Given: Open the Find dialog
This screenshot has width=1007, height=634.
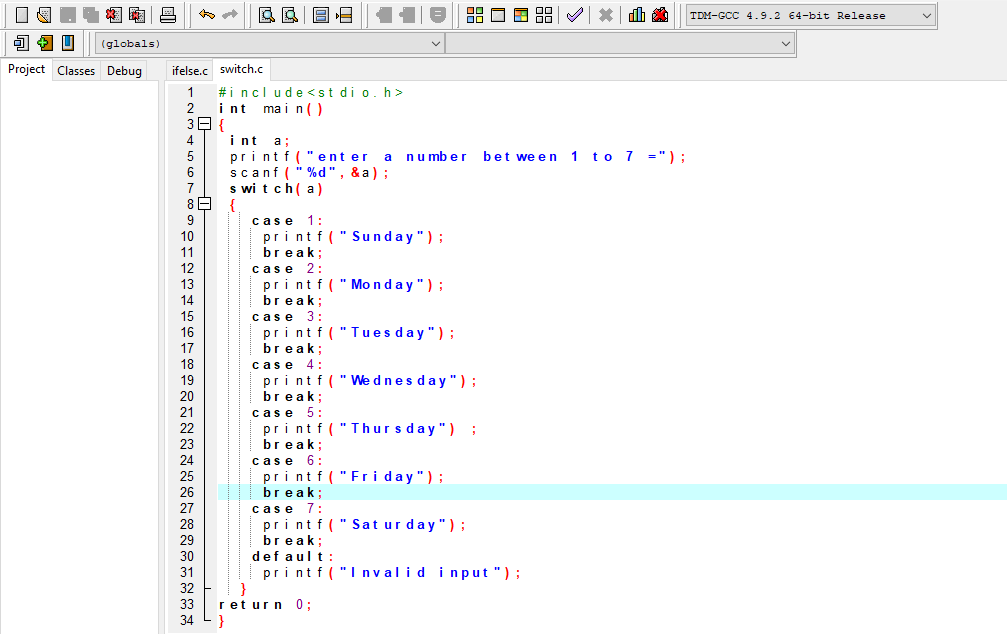Looking at the screenshot, I should (265, 14).
